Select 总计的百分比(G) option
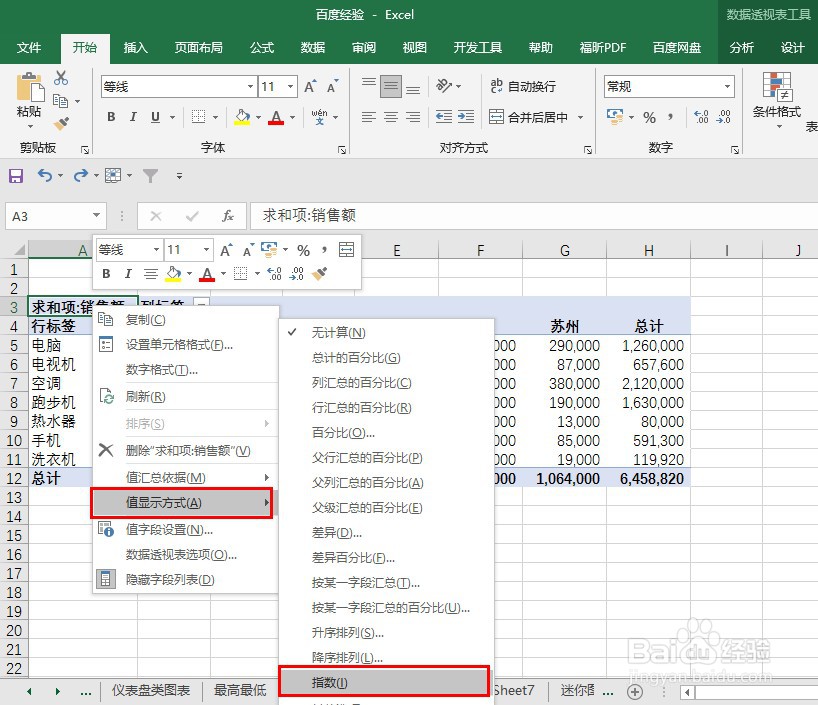 [386, 358]
